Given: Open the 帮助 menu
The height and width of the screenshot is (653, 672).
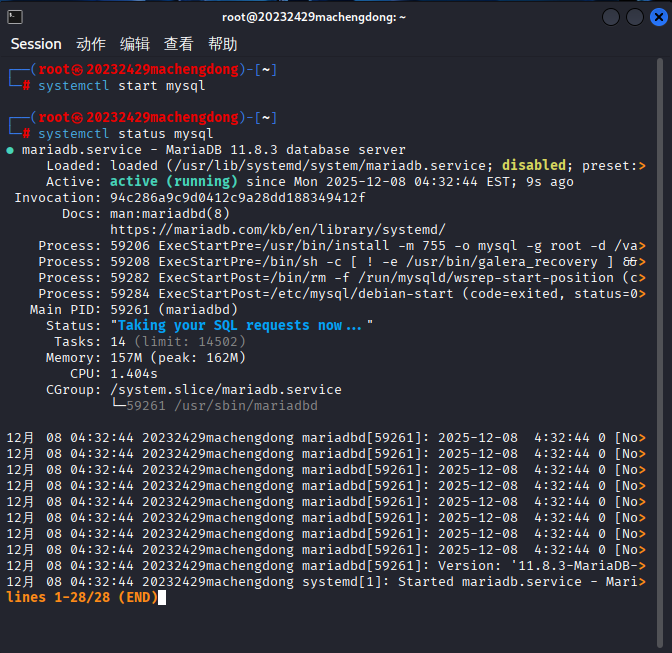Looking at the screenshot, I should point(222,44).
